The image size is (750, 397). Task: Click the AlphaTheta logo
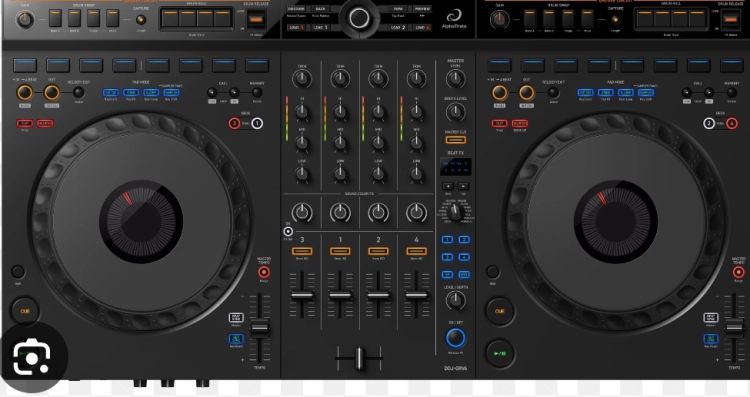(x=453, y=19)
